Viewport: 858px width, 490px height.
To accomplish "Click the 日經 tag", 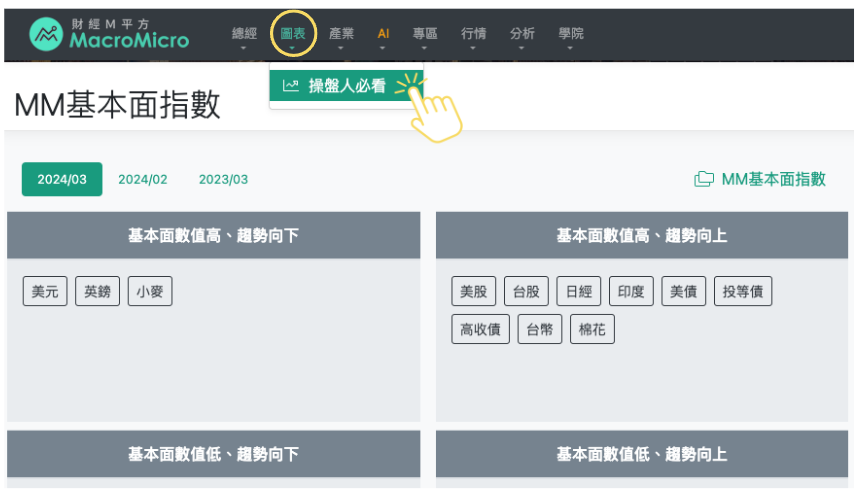I will tap(578, 291).
